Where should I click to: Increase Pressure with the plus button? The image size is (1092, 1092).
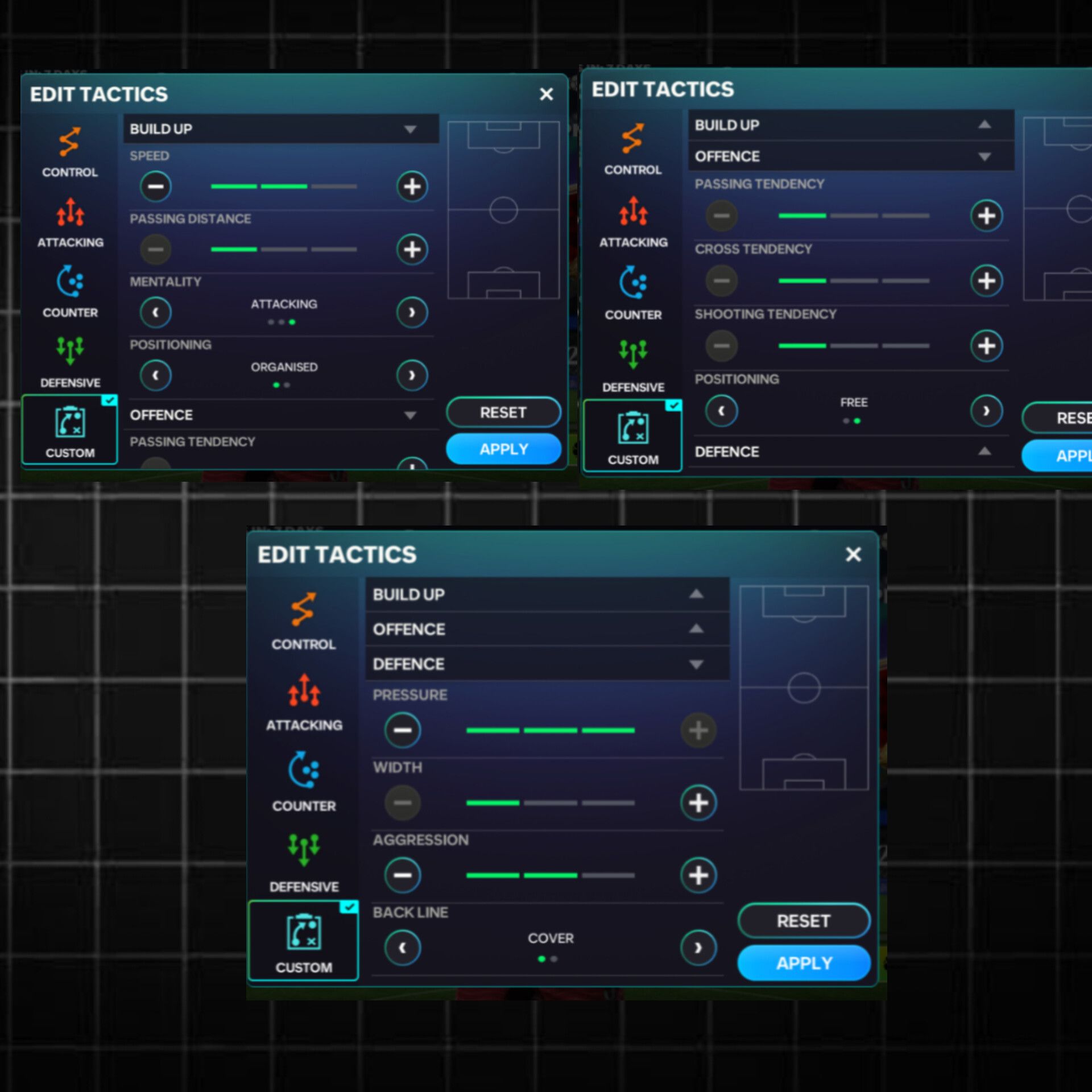tap(698, 730)
